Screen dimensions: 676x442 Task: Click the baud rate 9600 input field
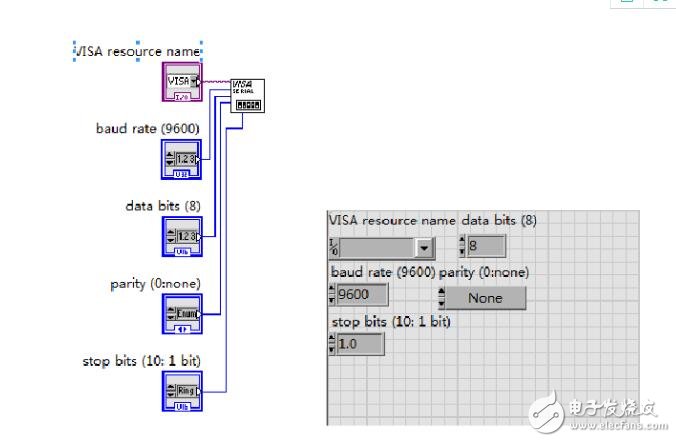click(x=361, y=295)
